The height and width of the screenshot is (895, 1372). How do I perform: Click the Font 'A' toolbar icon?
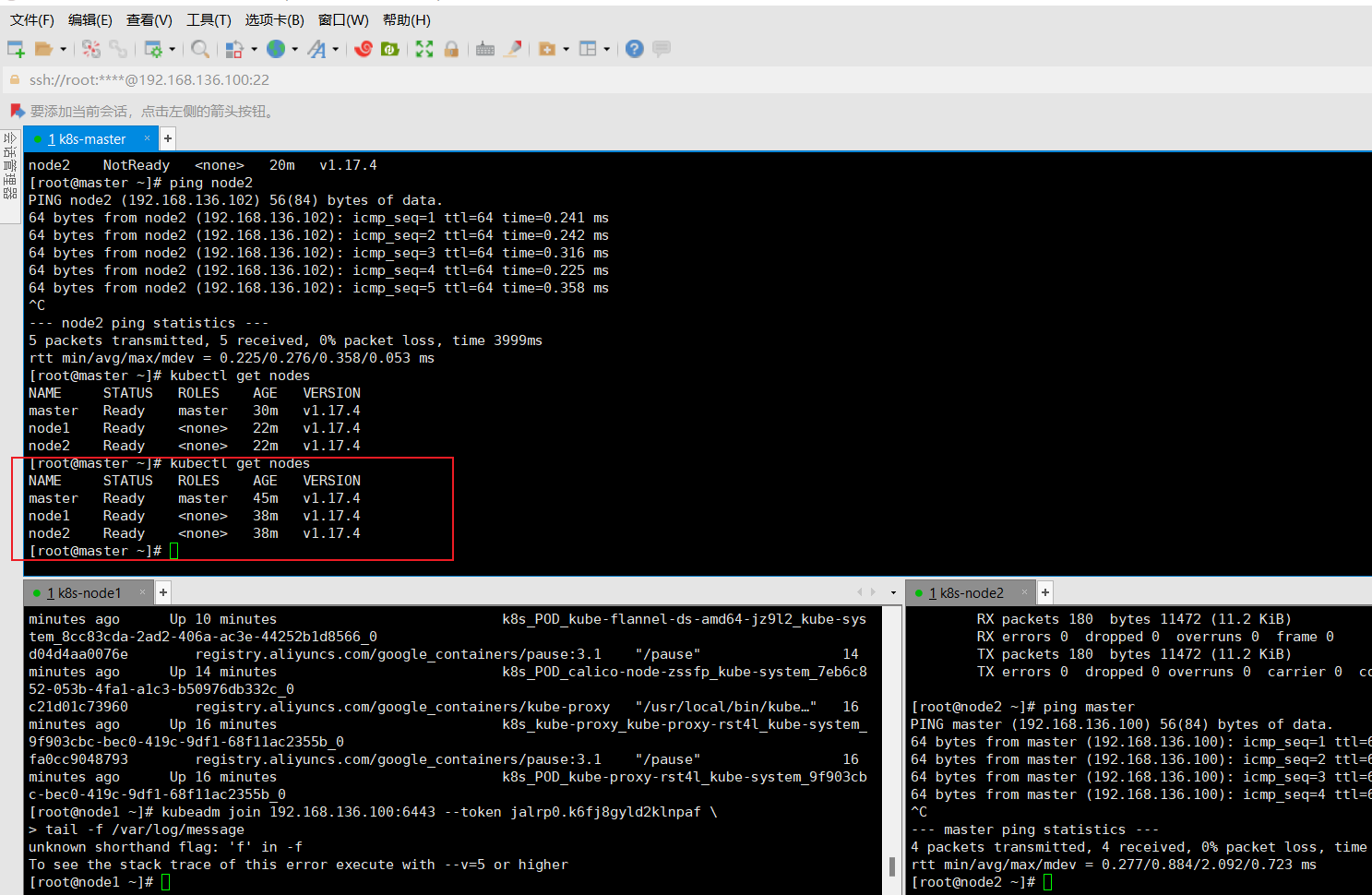pyautogui.click(x=316, y=49)
